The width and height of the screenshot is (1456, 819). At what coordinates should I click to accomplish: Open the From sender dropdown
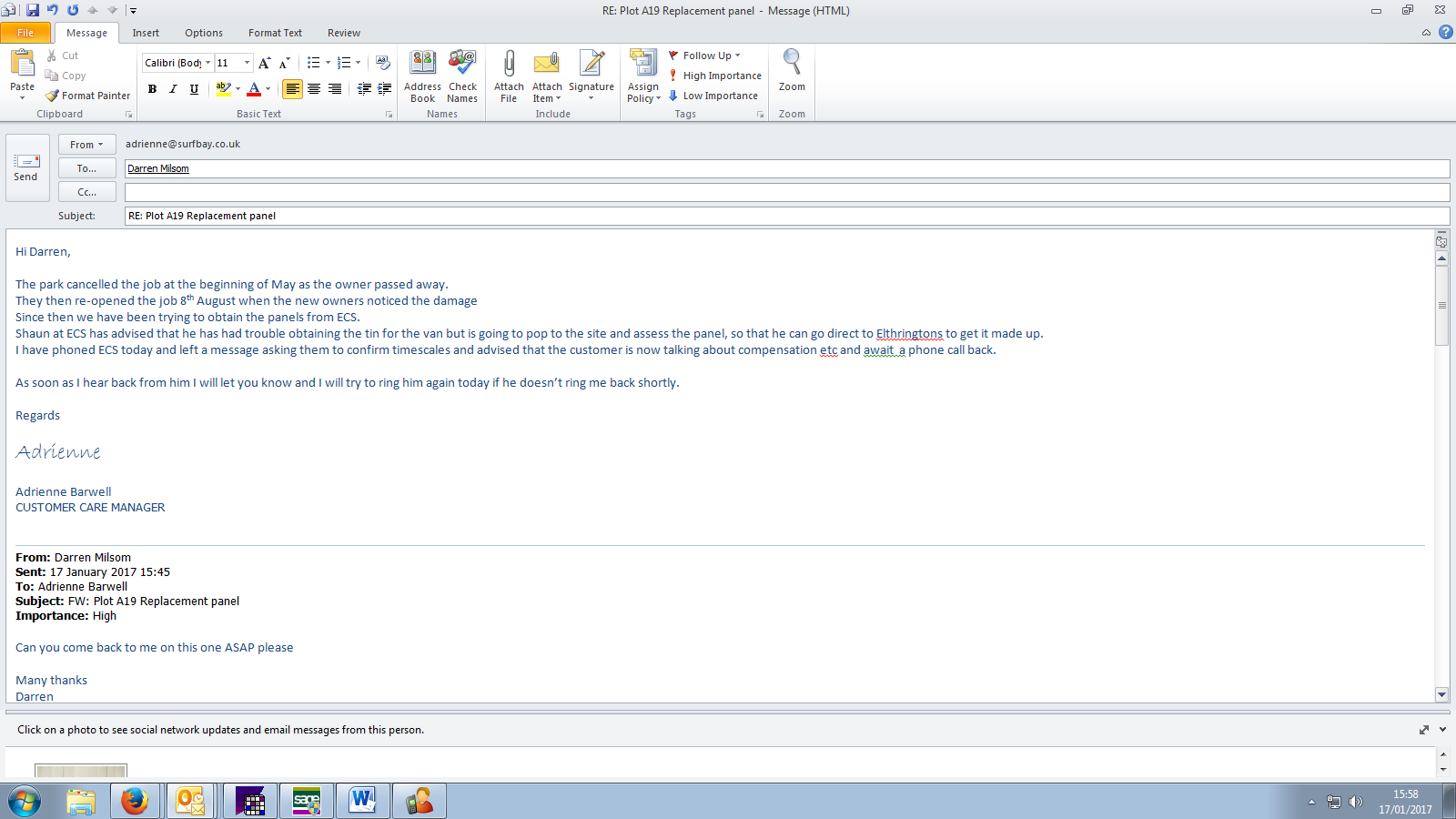click(86, 145)
